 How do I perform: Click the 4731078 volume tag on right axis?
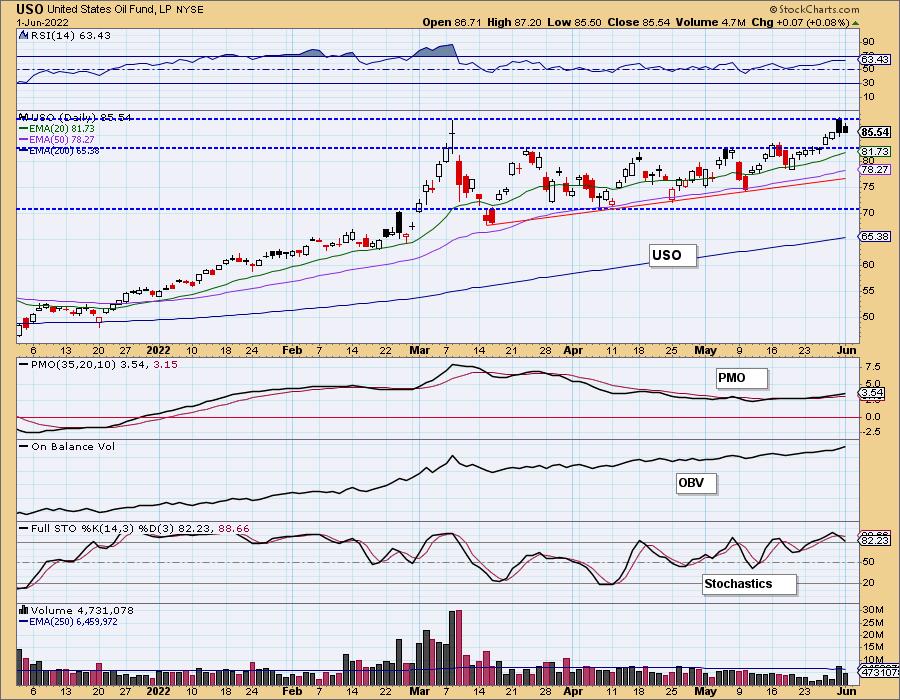click(879, 671)
